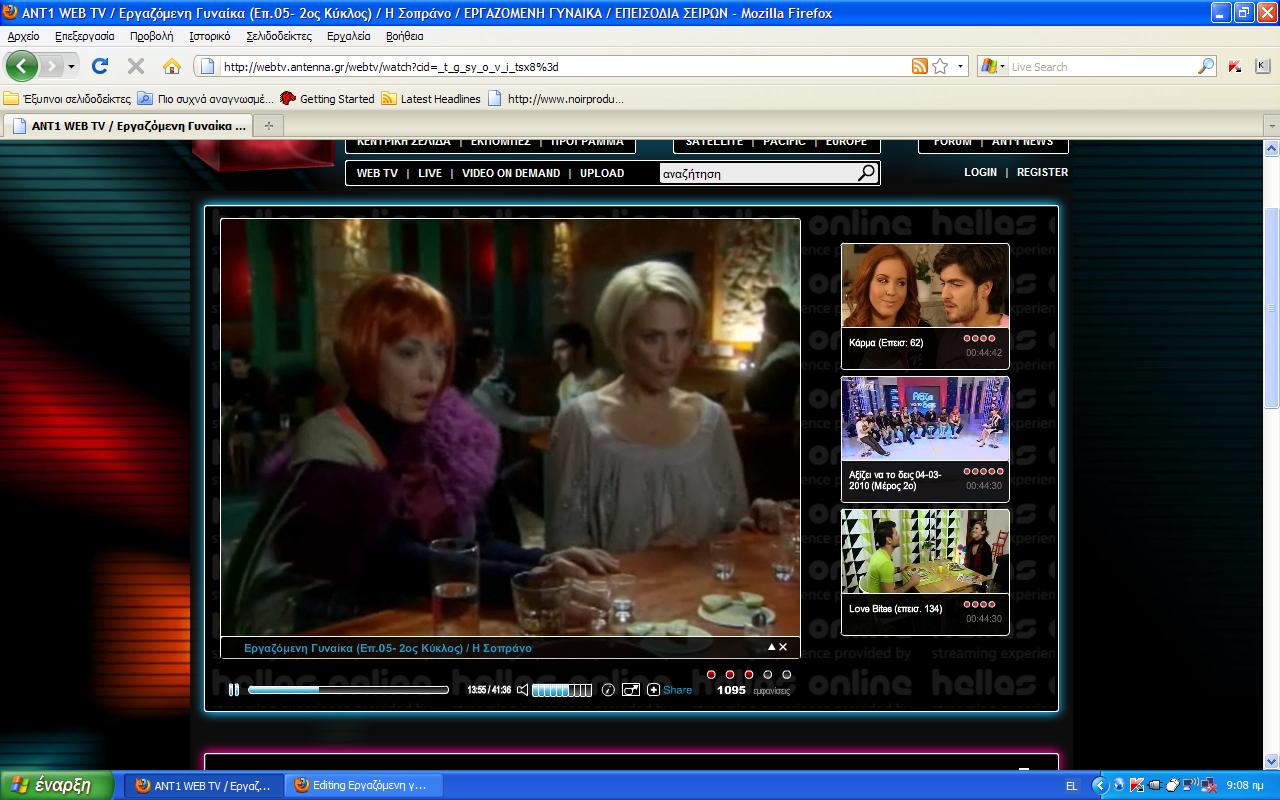Close the video title overlay bar
Viewport: 1280px width, 800px height.
click(783, 647)
